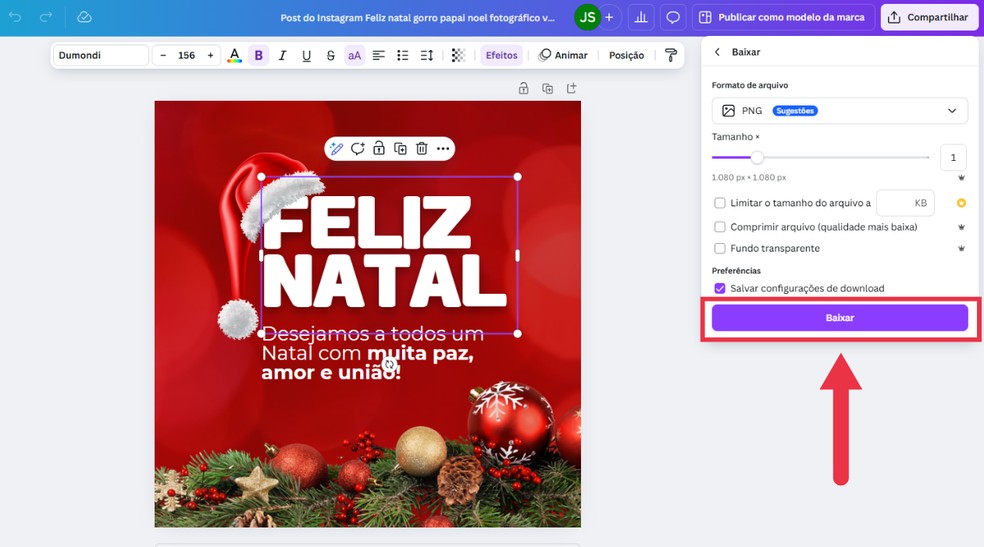Click the purple Baixar button

point(839,318)
